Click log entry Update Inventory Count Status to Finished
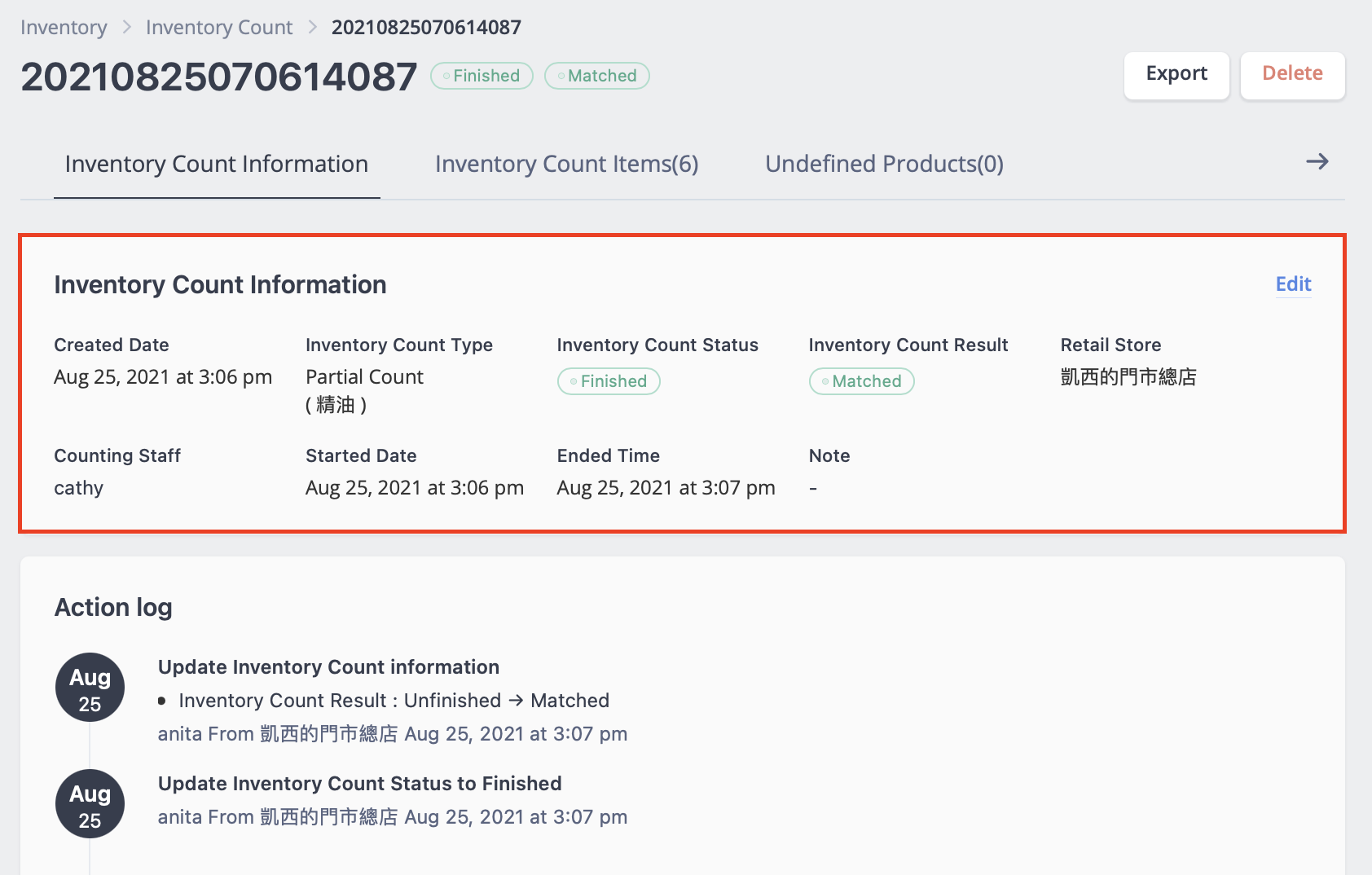The width and height of the screenshot is (1372, 875). pyautogui.click(x=360, y=784)
